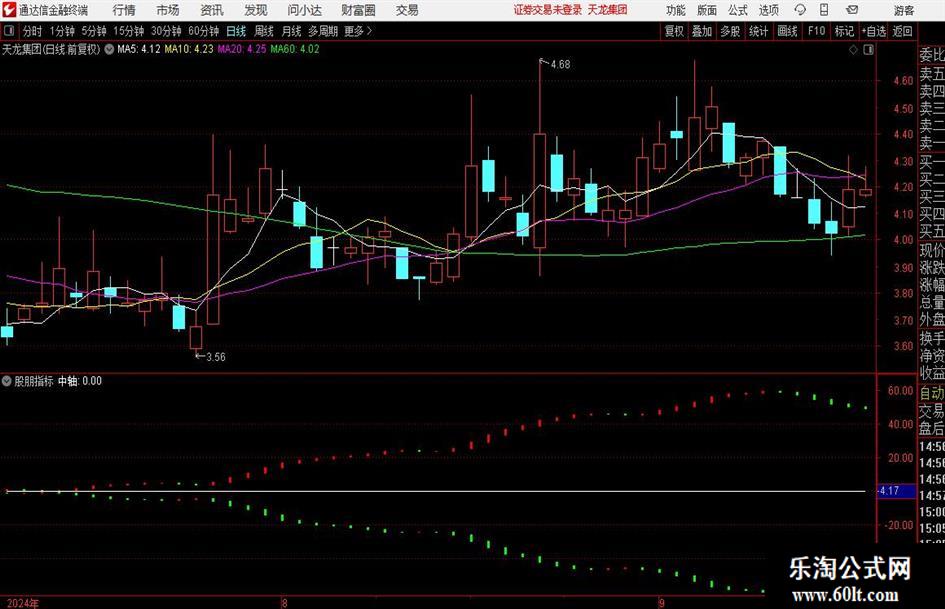Click the month 8 timeline marker
The image size is (945, 609).
[284, 603]
